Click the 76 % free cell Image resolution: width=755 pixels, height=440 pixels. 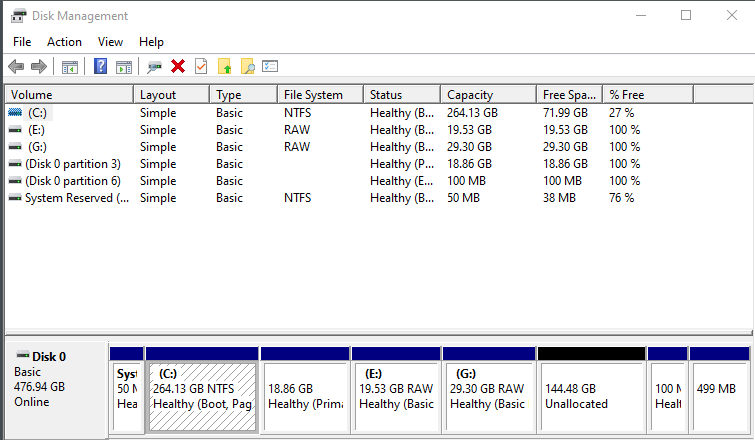622,198
